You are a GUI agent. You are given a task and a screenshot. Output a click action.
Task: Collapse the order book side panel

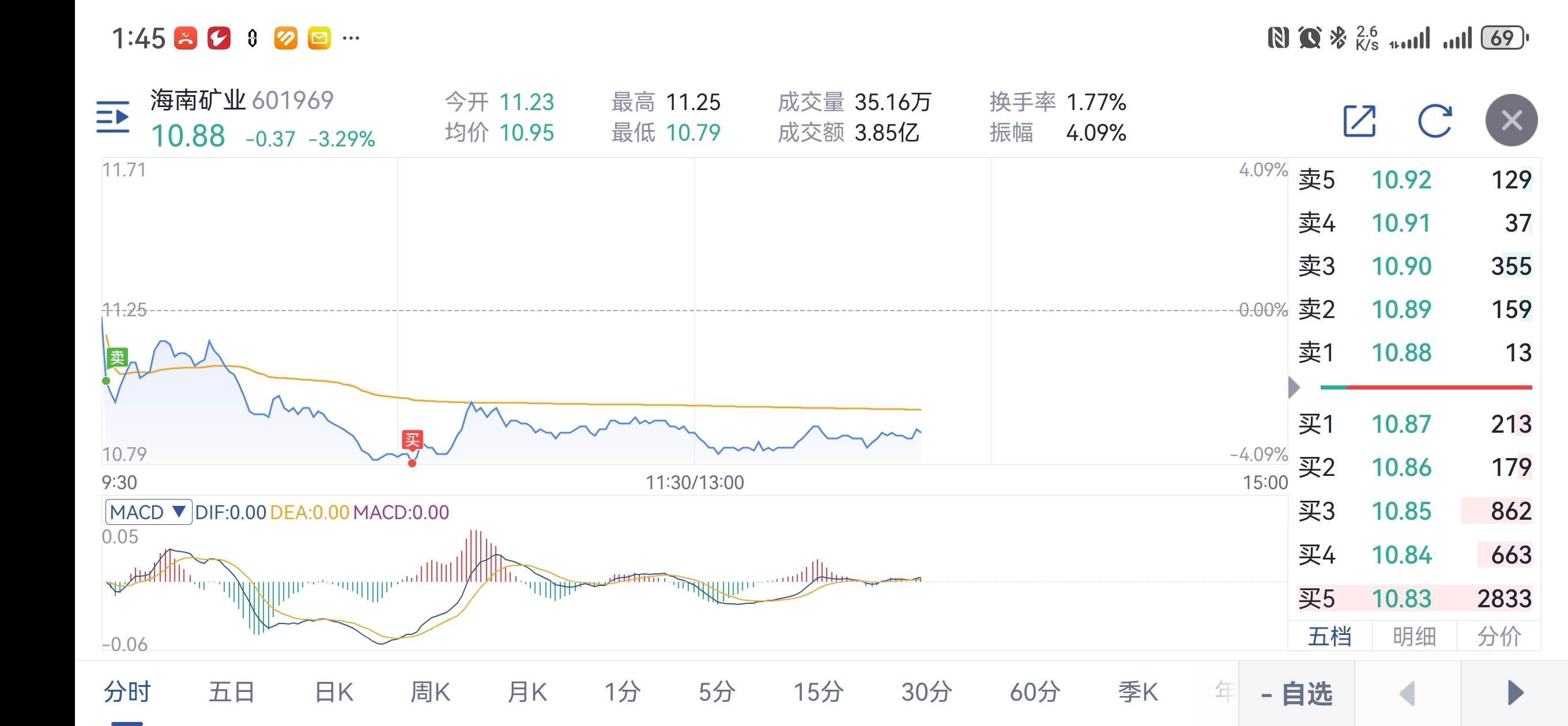point(1294,387)
